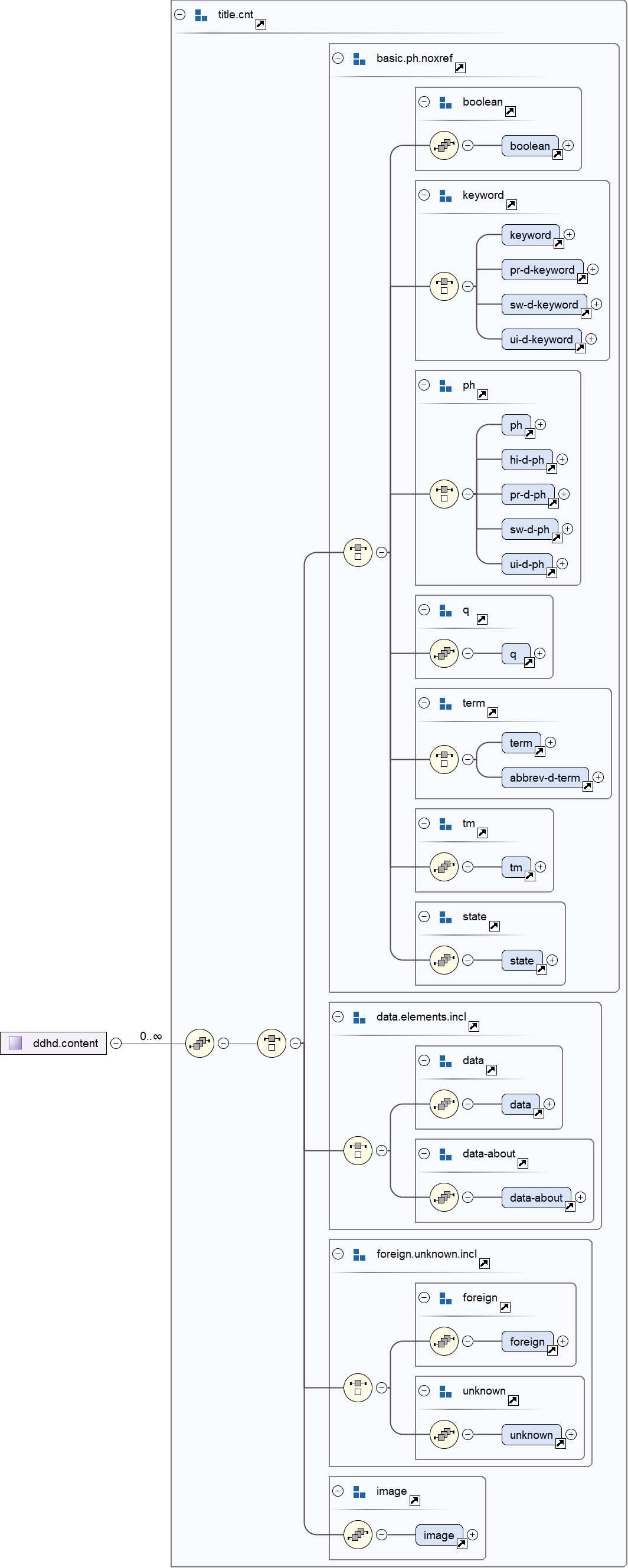The image size is (628, 1568).
Task: Click the link arrow next to data.elements.incl
Action: pos(473,1026)
